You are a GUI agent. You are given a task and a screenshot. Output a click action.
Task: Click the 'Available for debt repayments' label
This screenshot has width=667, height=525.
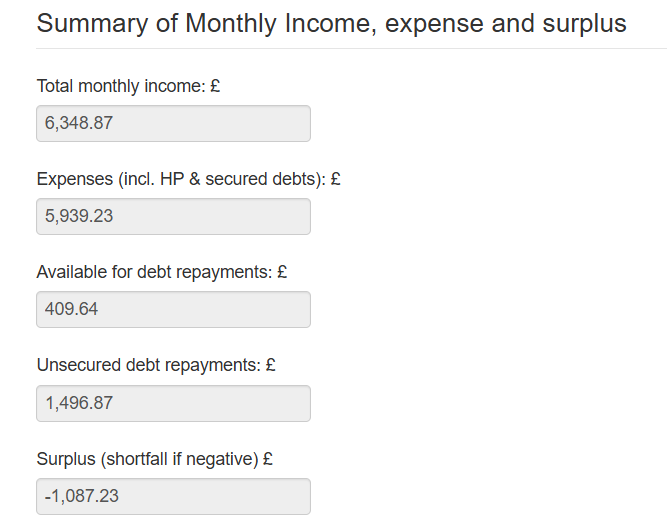[x=154, y=272]
